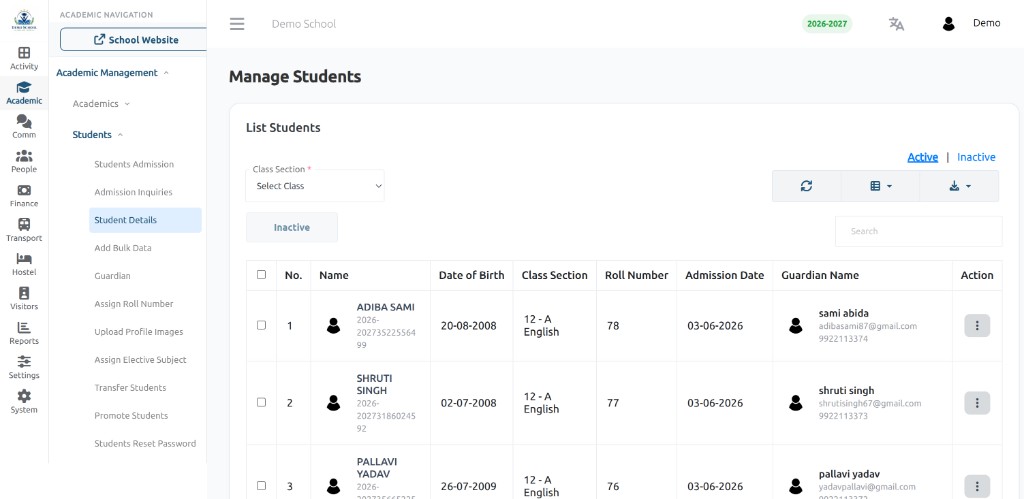Open the Demo user profile icon
1024x499 pixels.
pos(949,24)
